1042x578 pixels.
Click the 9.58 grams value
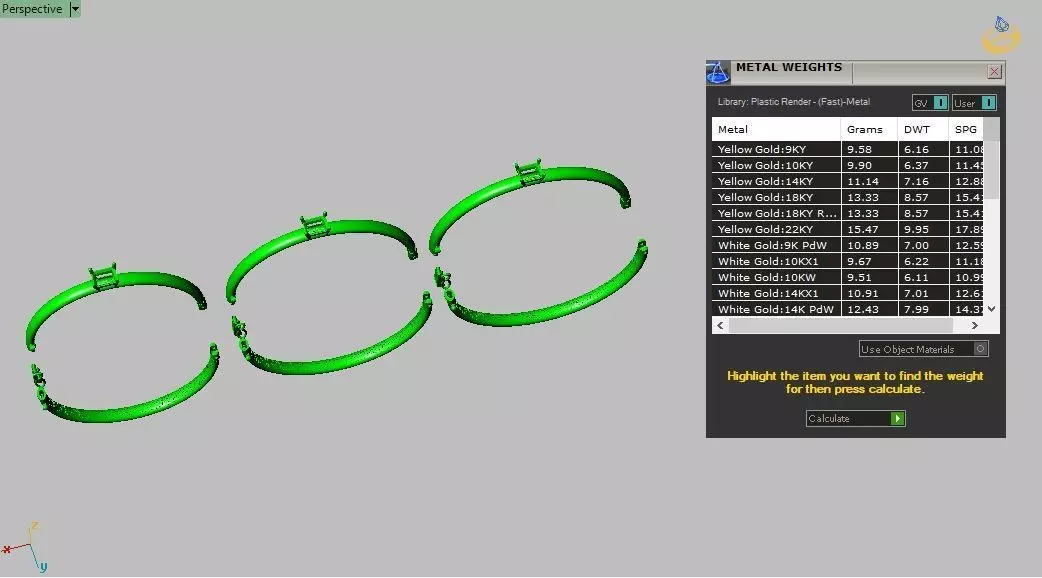859,149
